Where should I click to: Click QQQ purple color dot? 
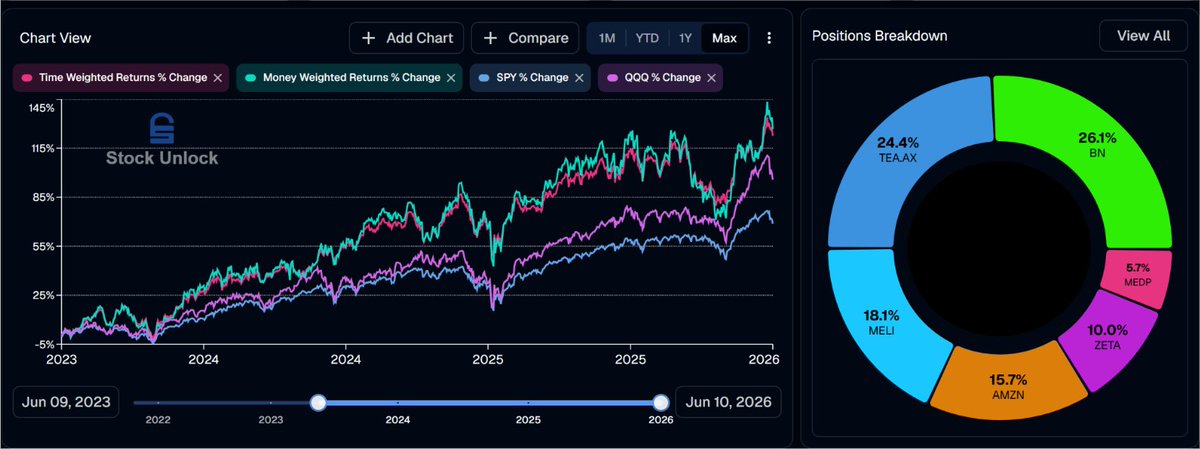(612, 77)
